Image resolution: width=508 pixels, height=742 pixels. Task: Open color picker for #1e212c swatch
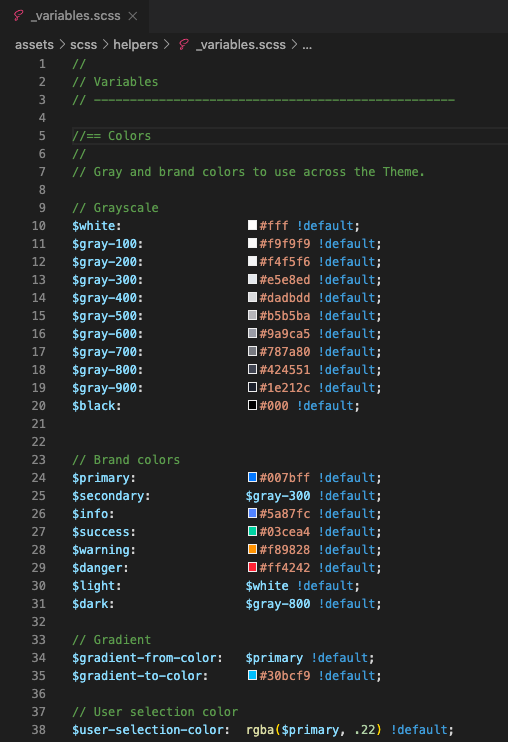[253, 387]
